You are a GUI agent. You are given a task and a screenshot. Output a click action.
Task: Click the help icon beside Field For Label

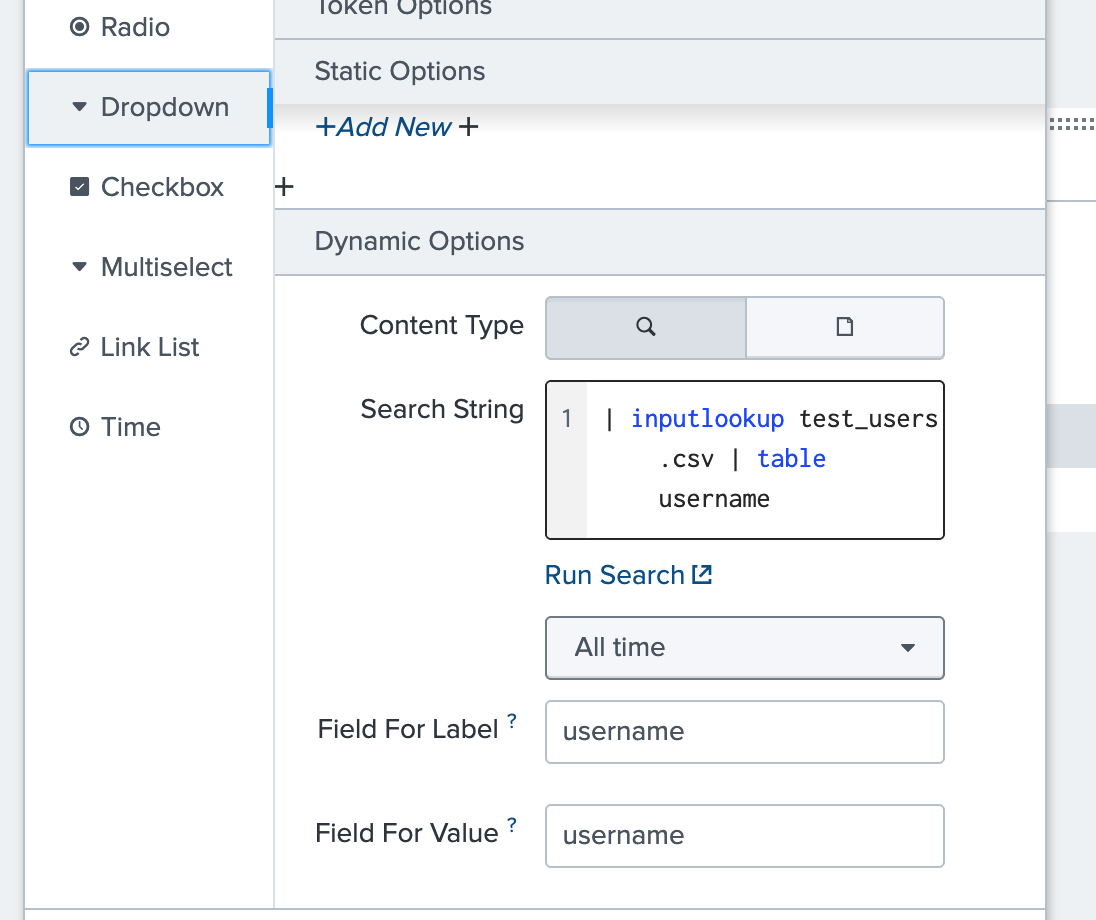pyautogui.click(x=512, y=721)
